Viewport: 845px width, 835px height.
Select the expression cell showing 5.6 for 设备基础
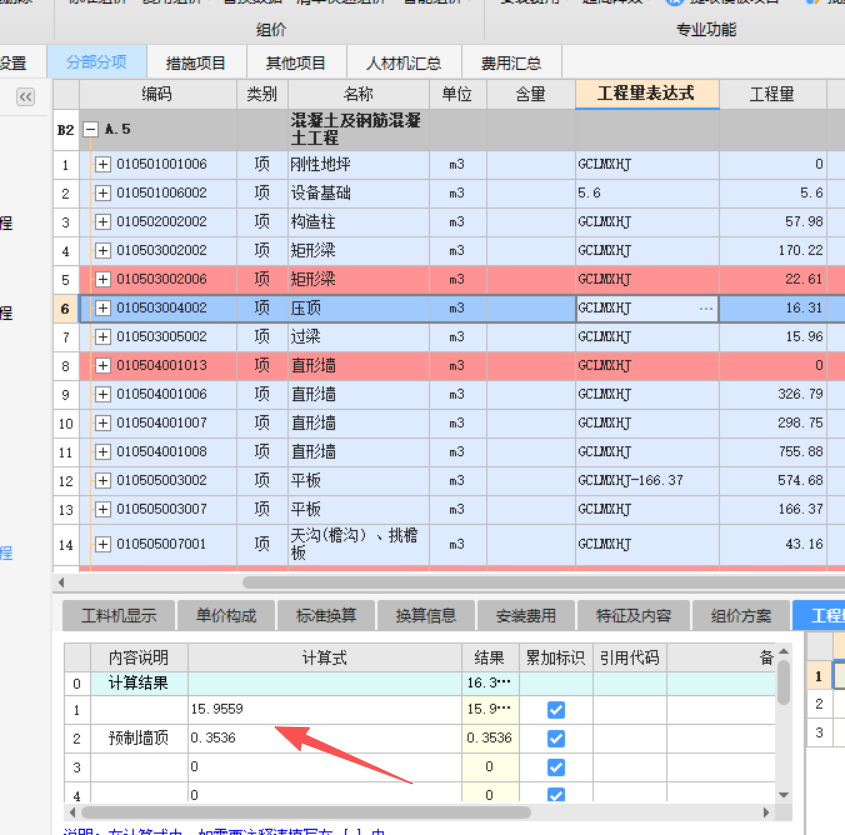point(647,193)
